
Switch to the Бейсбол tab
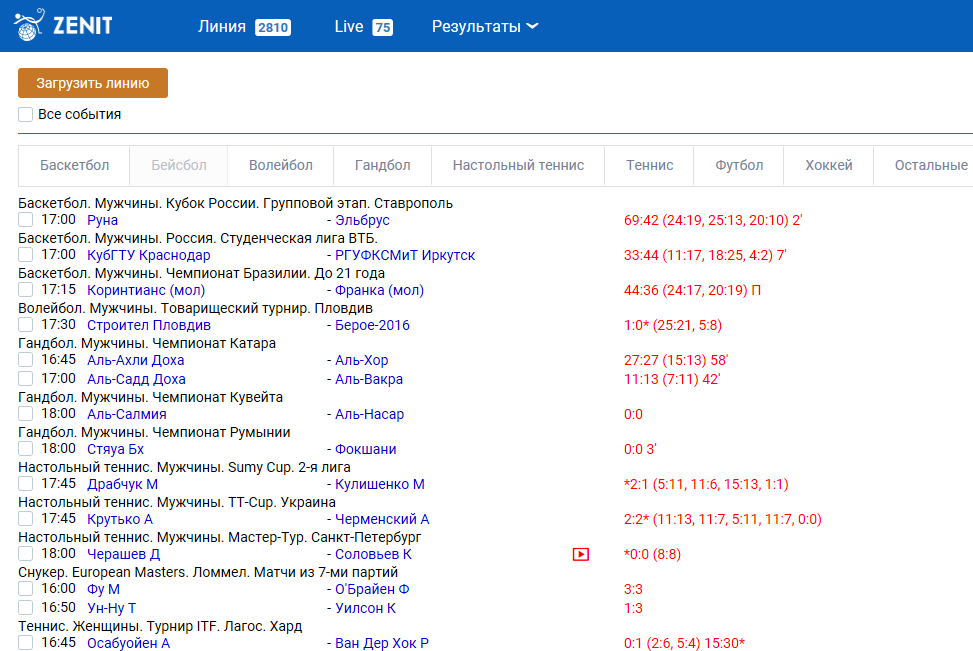tap(179, 165)
